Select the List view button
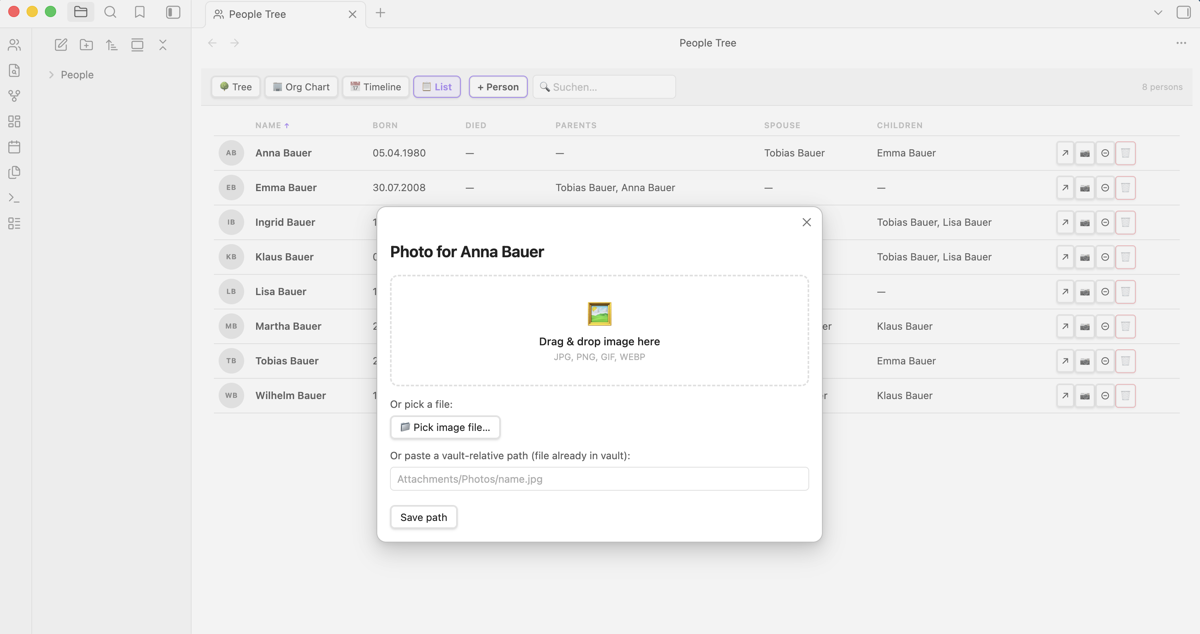Image resolution: width=1200 pixels, height=634 pixels. 437,87
